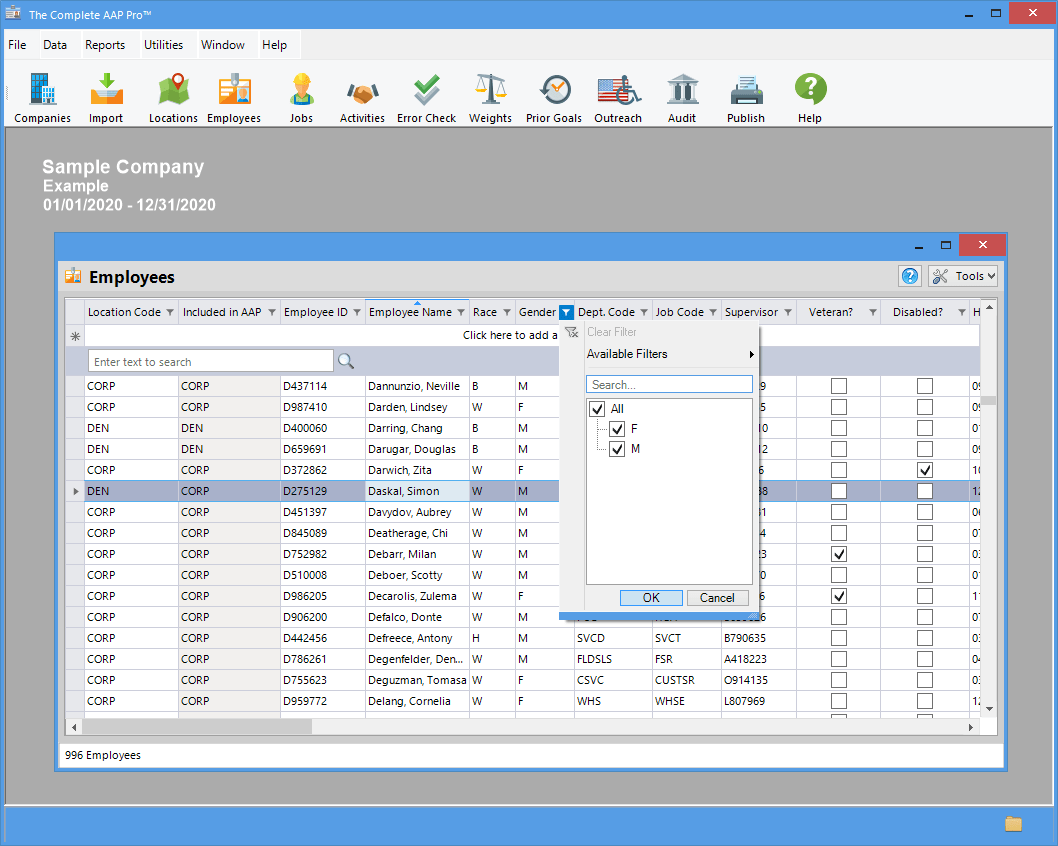
Task: Open Dept. Code column filter
Action: [x=644, y=312]
